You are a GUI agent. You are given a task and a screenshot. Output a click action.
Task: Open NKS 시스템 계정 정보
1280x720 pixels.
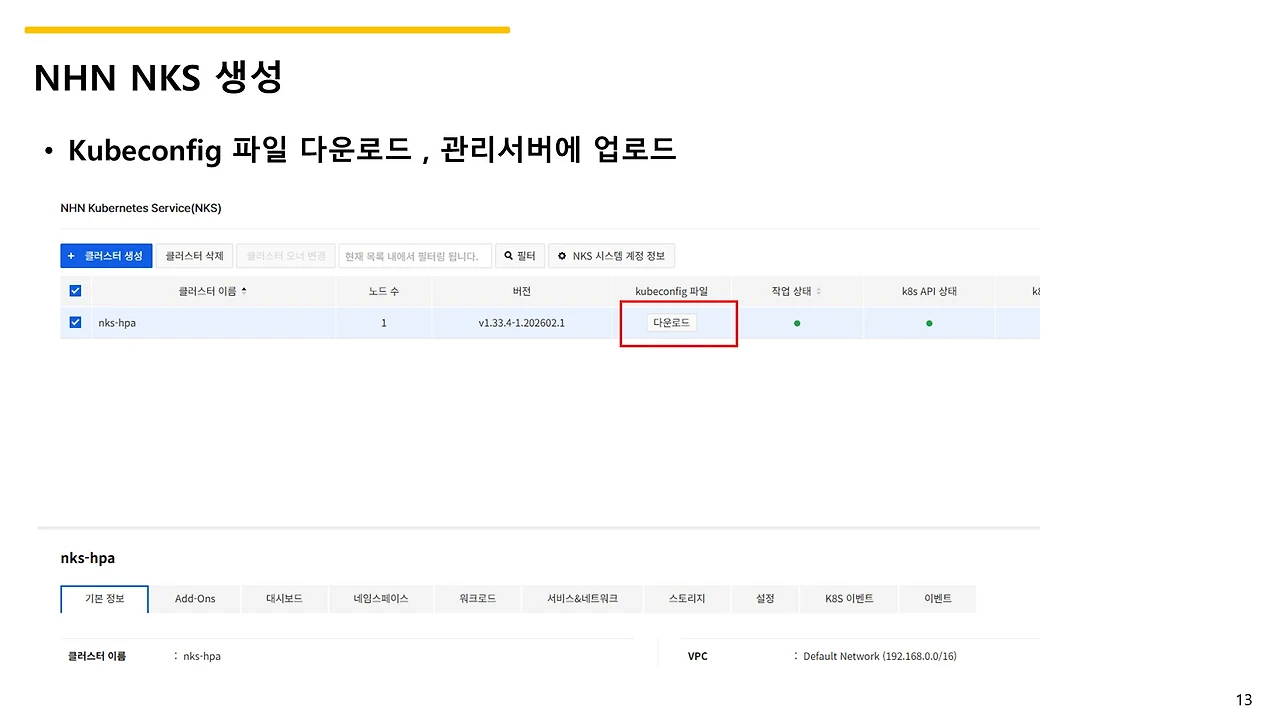[611, 256]
